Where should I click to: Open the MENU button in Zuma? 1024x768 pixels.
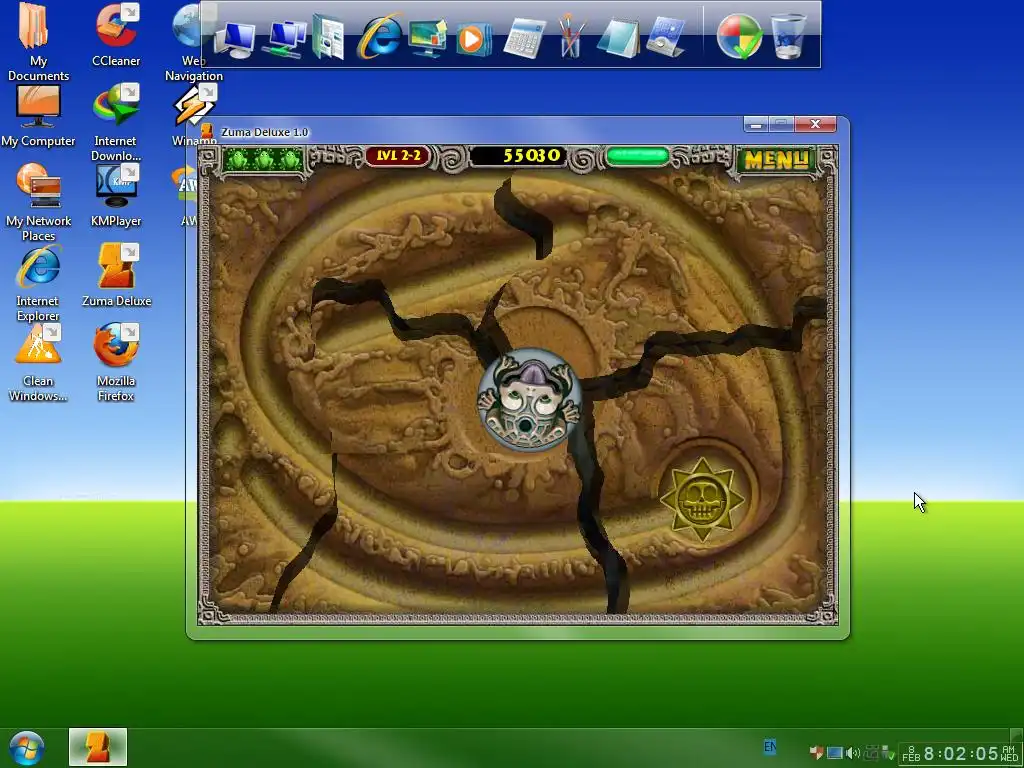tap(776, 159)
